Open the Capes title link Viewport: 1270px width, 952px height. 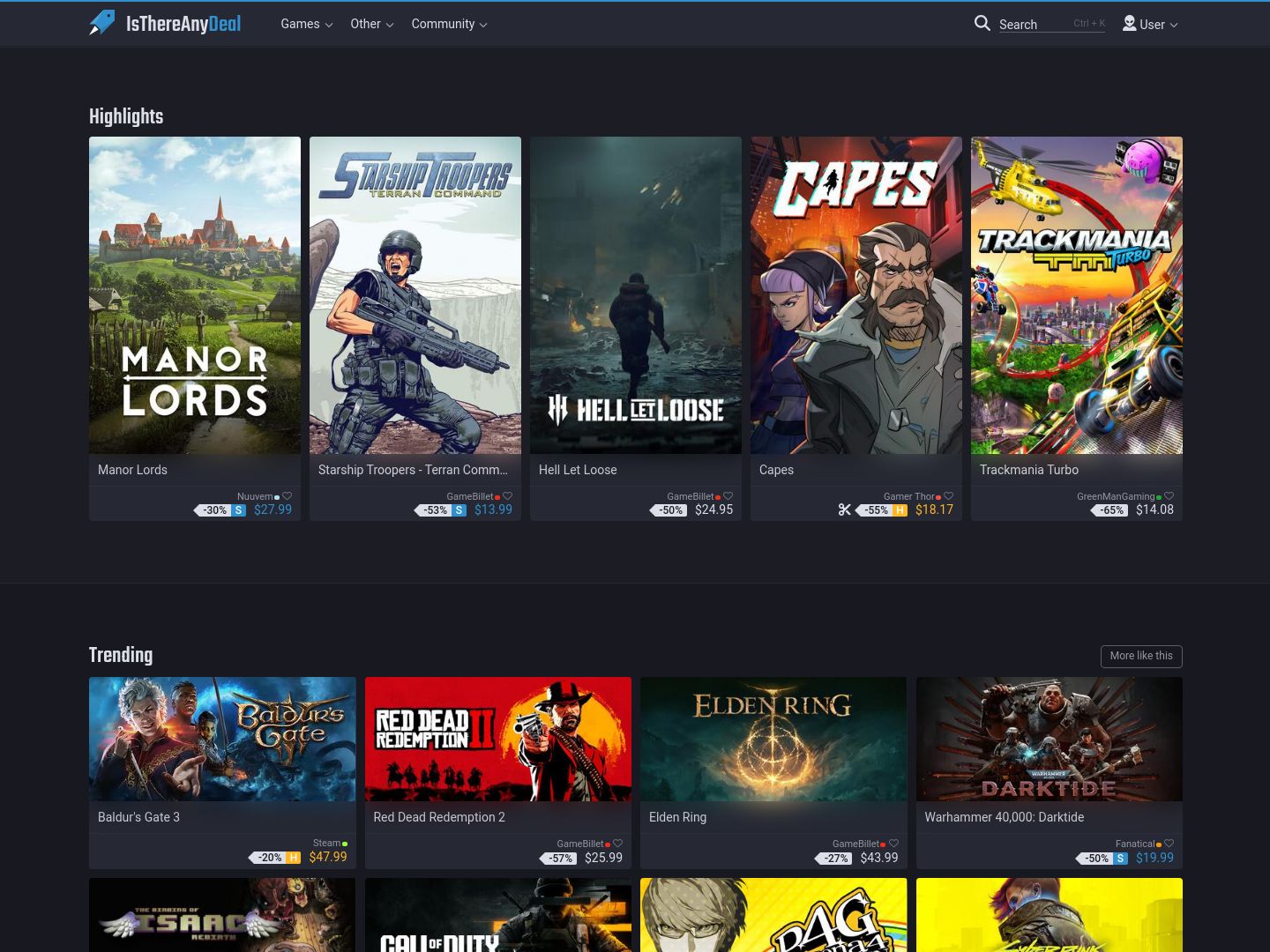[776, 470]
